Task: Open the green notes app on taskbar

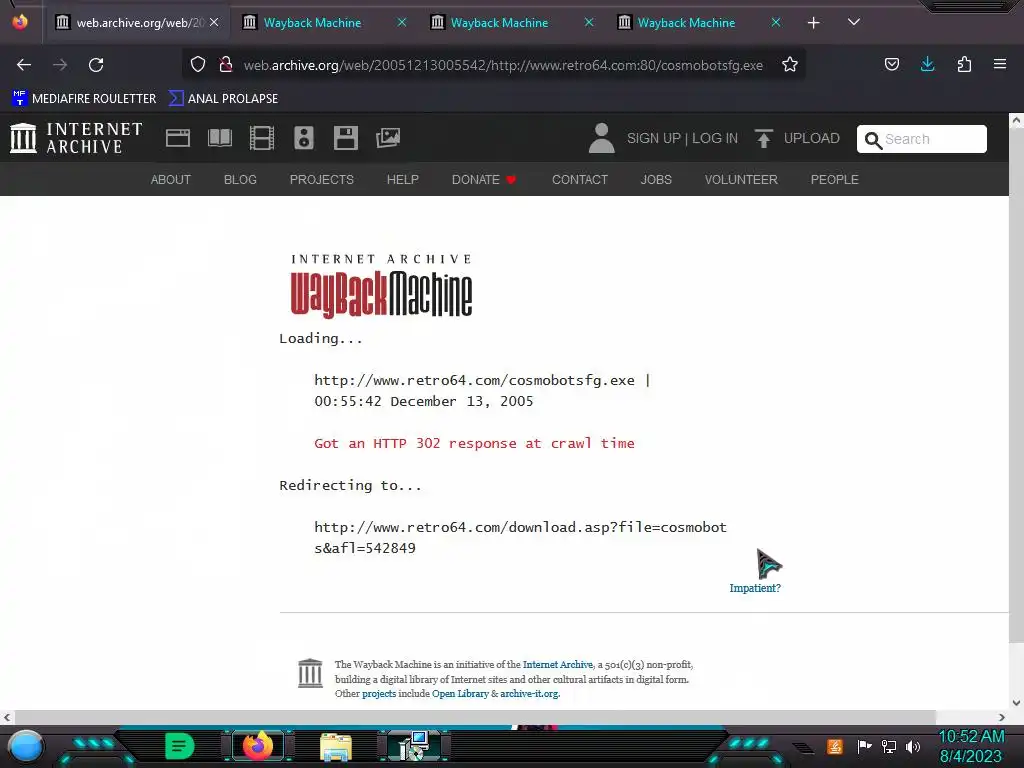Action: (x=180, y=746)
